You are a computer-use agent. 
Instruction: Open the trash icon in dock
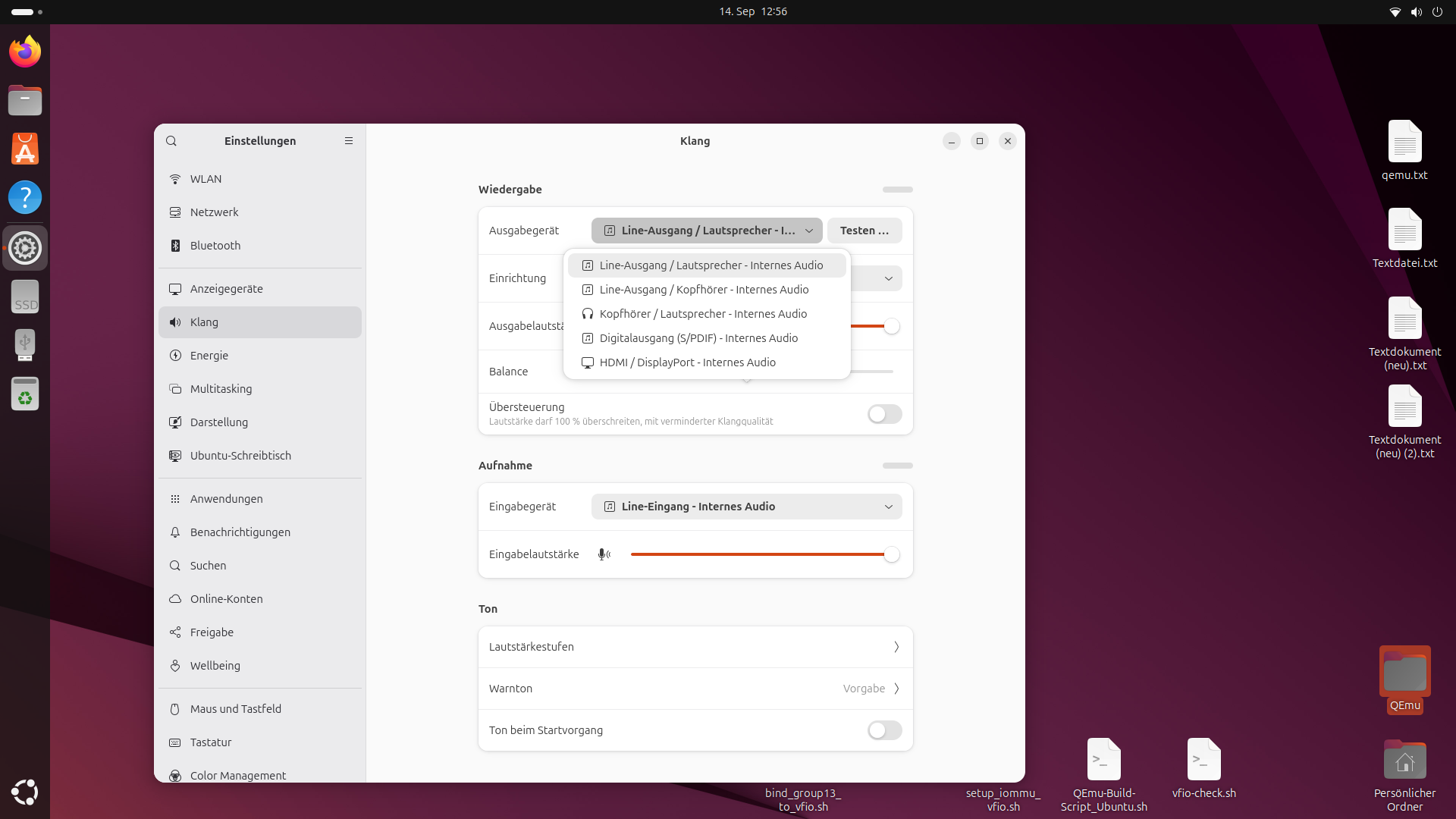point(25,394)
